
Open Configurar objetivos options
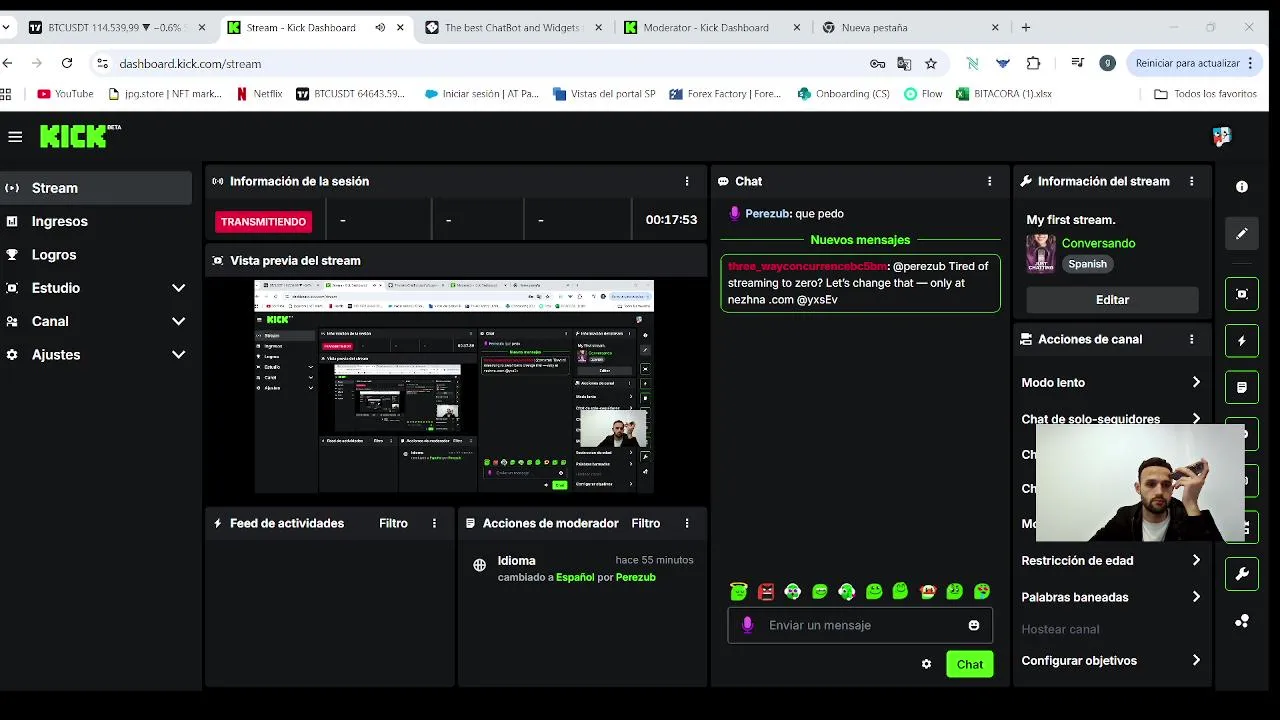point(1111,660)
